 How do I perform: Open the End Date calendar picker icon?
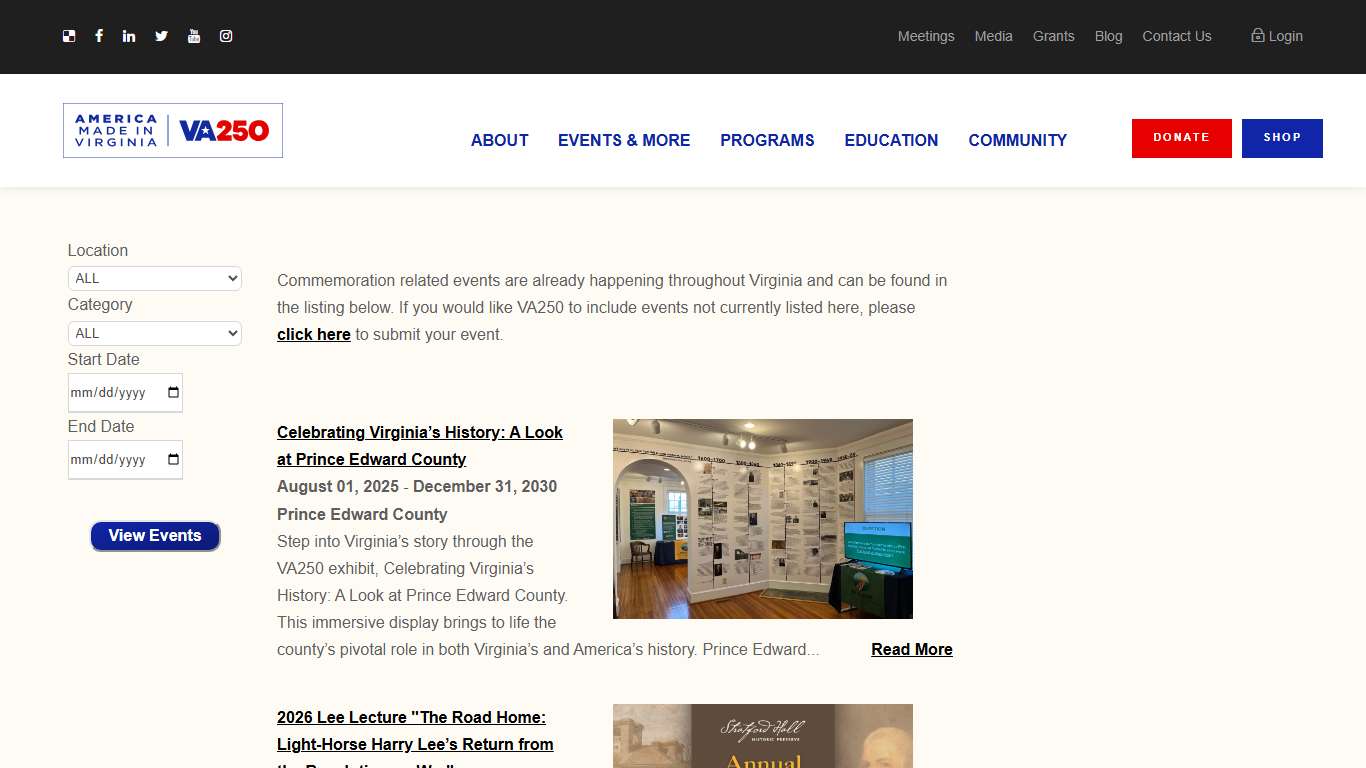tap(172, 459)
